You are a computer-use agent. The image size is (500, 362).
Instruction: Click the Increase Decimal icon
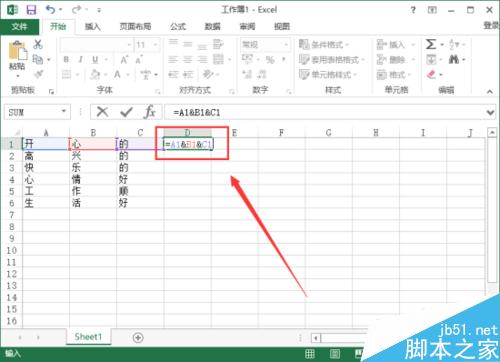click(247, 74)
